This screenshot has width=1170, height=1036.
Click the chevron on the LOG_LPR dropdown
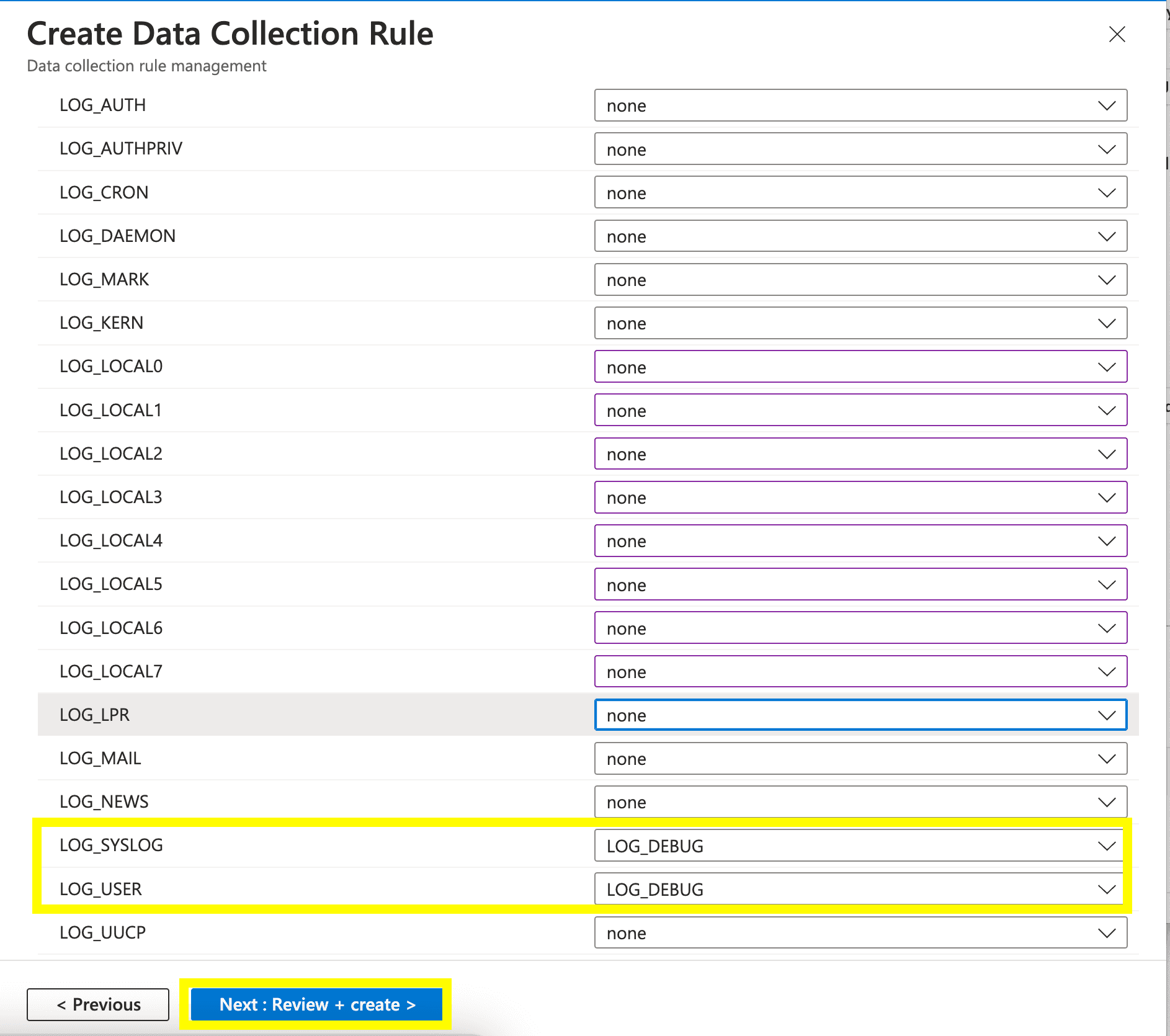(1107, 715)
